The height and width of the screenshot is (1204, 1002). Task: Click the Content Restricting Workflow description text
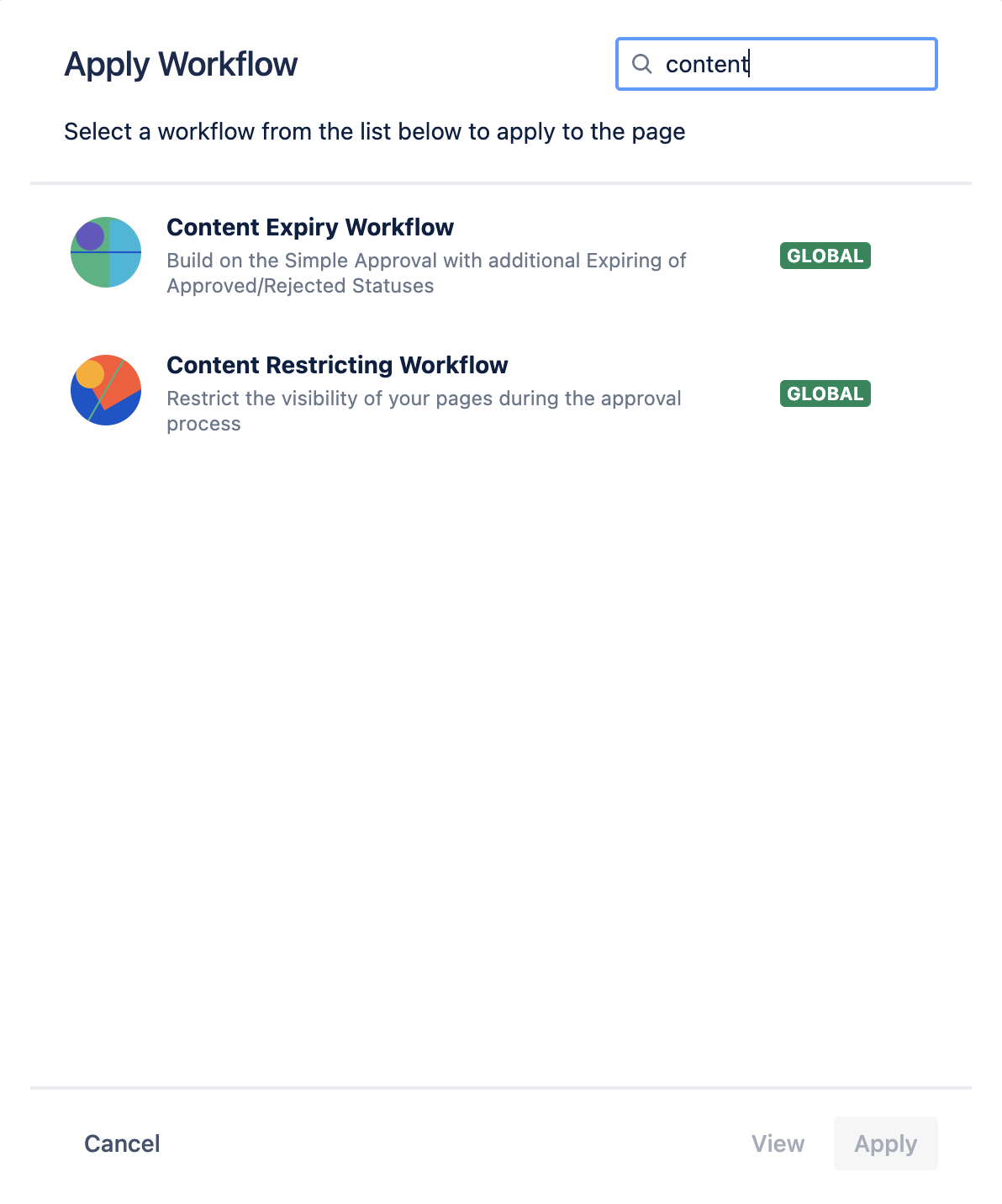click(424, 399)
